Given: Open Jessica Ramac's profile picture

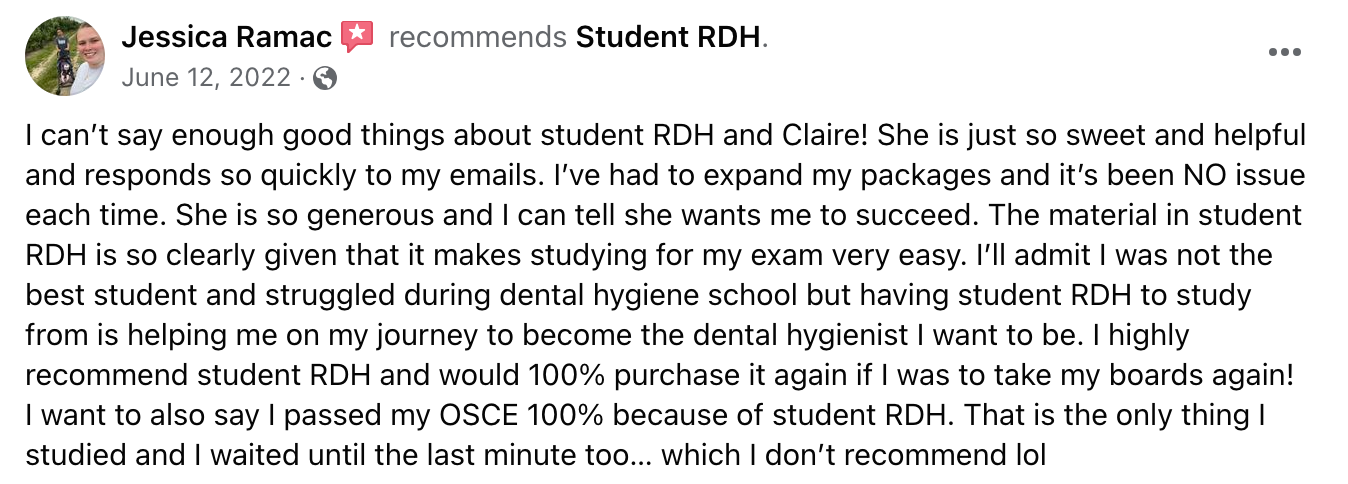Looking at the screenshot, I should 65,56.
